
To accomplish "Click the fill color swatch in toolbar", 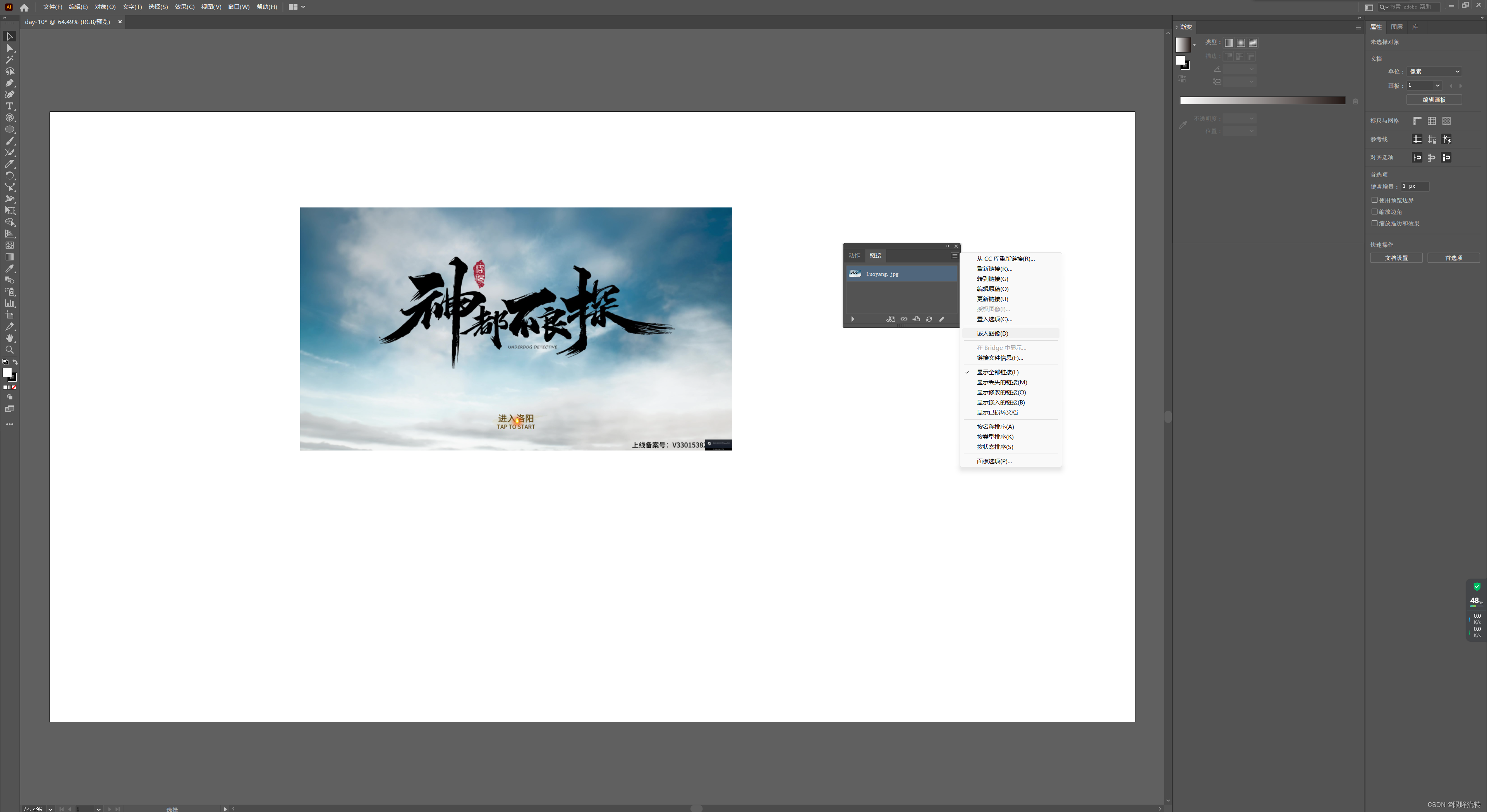I will [x=7, y=373].
